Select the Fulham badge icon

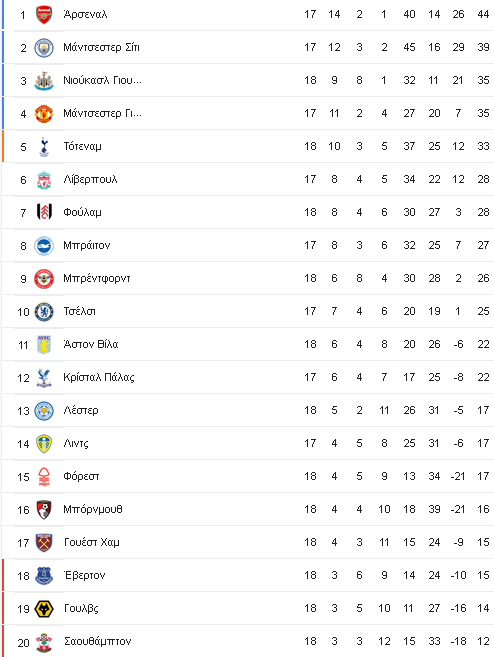tap(44, 212)
